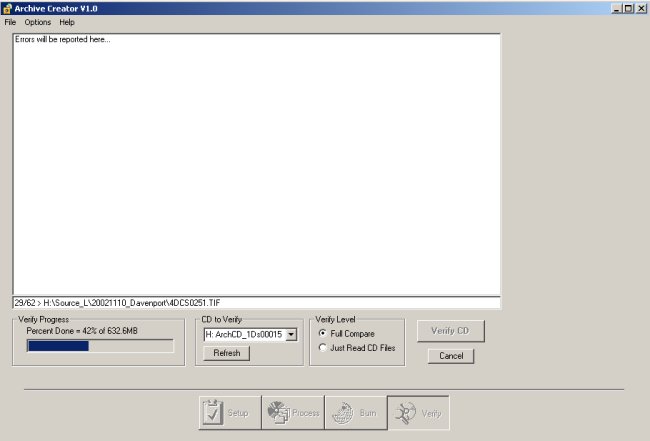Image resolution: width=650 pixels, height=441 pixels.
Task: Click the error report text area
Action: point(257,164)
